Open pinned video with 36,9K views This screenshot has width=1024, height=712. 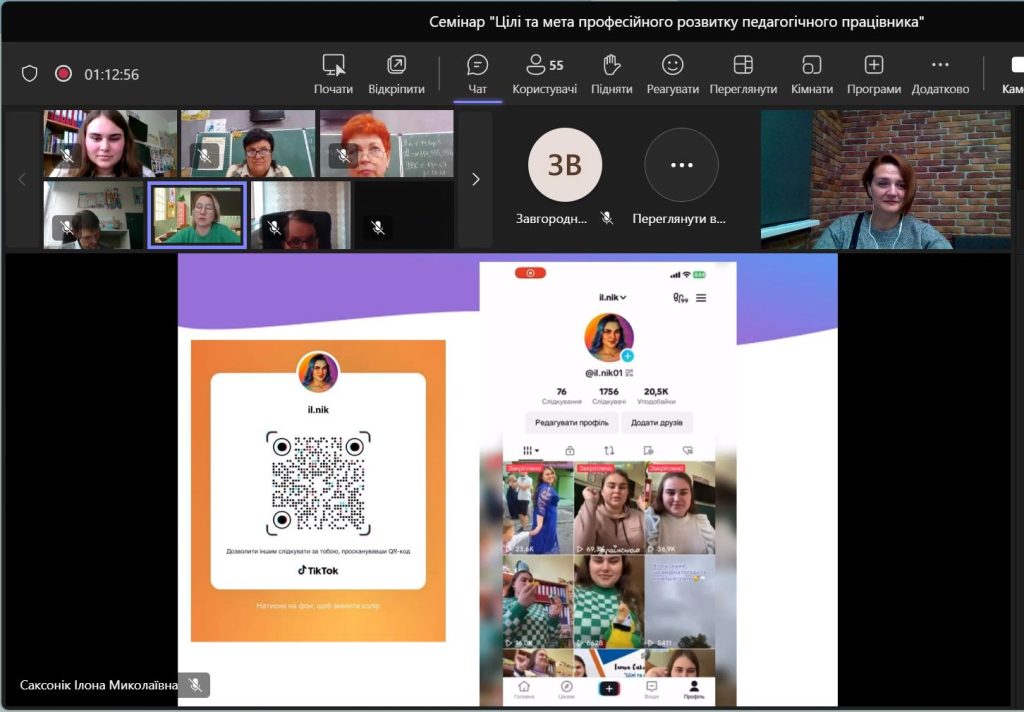tap(680, 508)
